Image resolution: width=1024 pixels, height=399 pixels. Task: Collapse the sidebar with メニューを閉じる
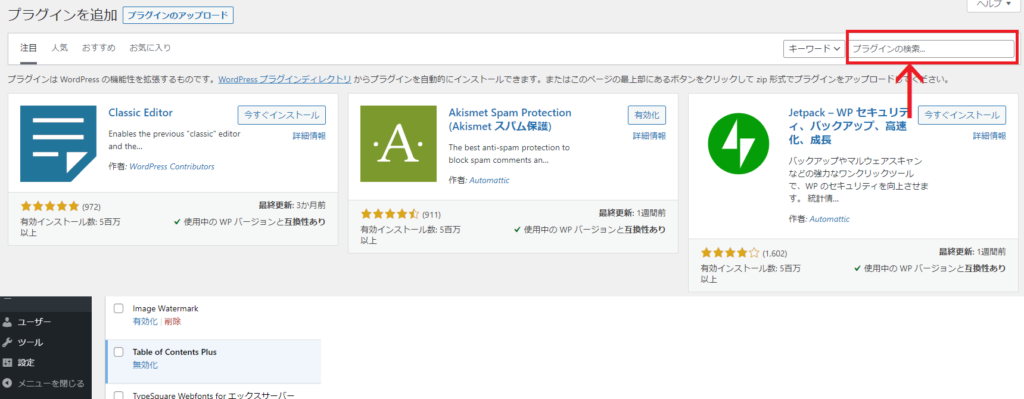coord(45,383)
